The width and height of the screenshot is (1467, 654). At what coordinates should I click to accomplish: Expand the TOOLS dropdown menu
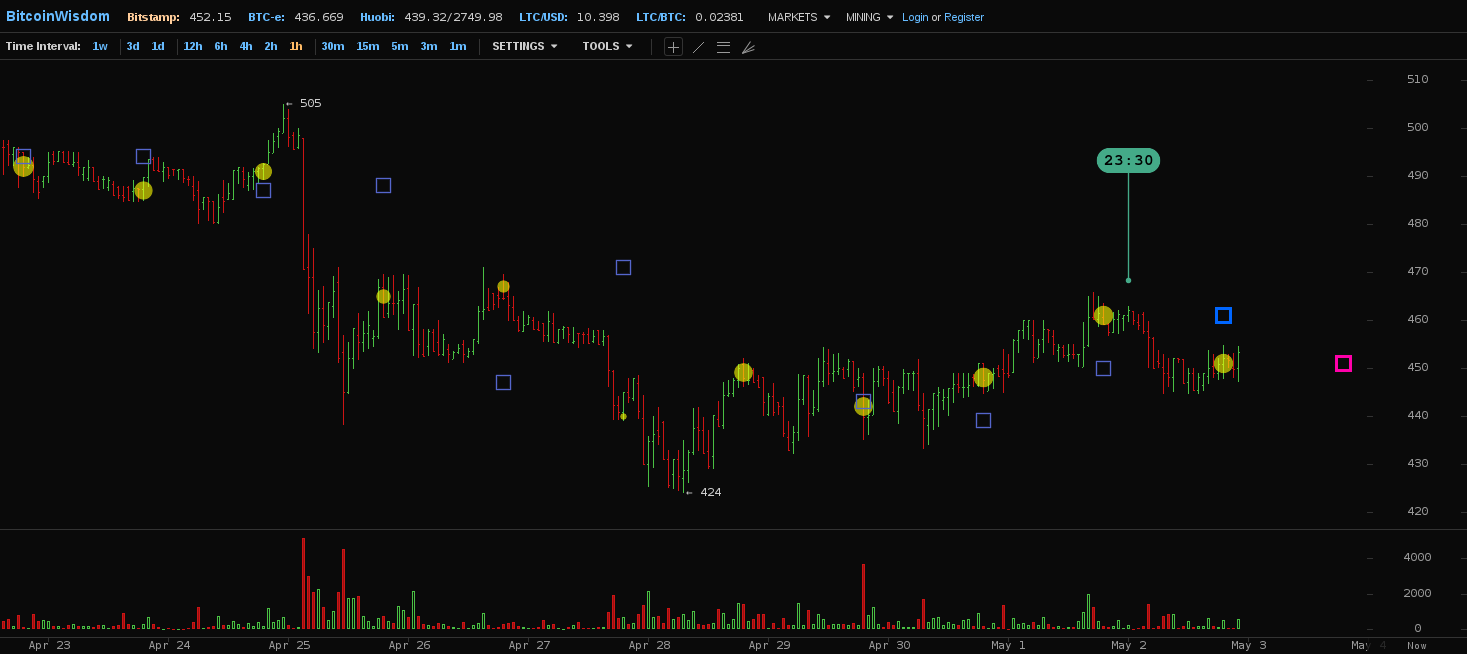[x=607, y=46]
